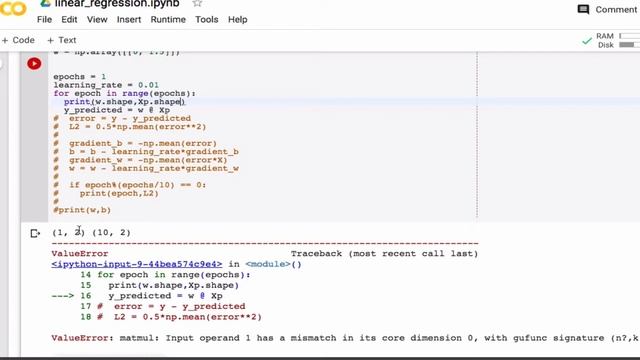Click 'y_predicted = w @ Xp' in the editor
Image resolution: width=640 pixels, height=360 pixels.
[x=117, y=110]
